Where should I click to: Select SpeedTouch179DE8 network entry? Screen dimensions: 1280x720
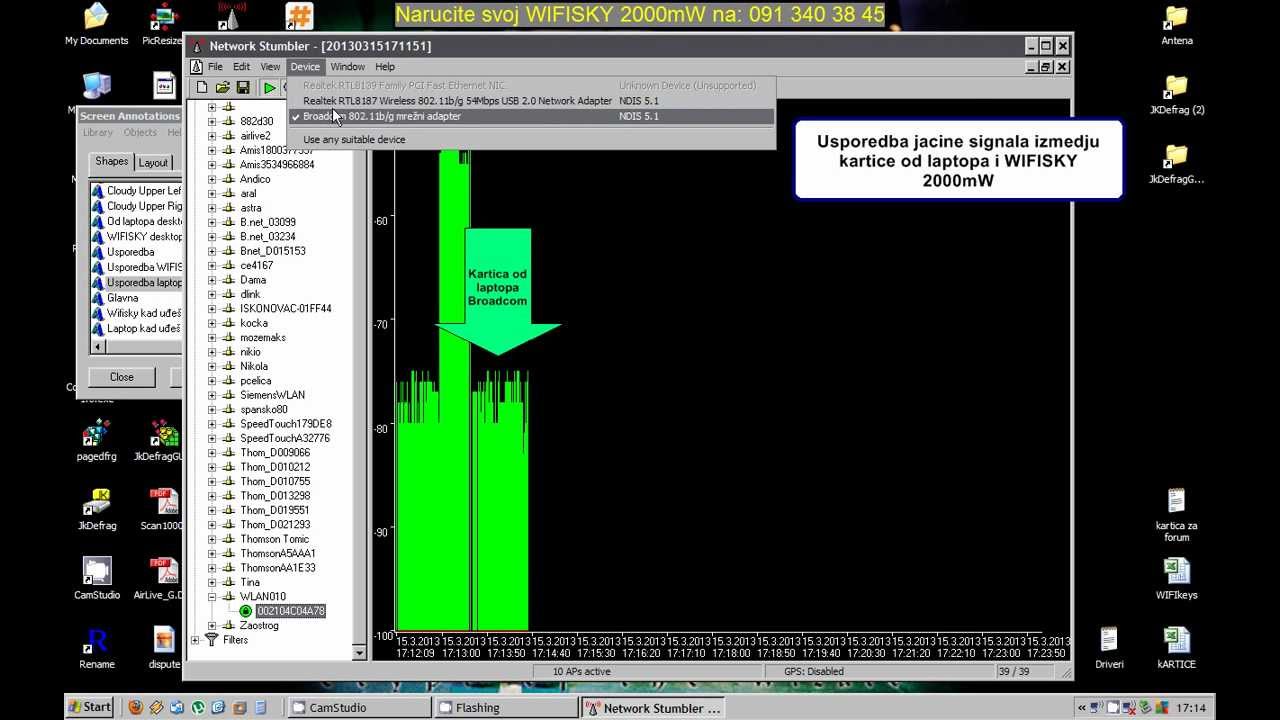pos(285,424)
